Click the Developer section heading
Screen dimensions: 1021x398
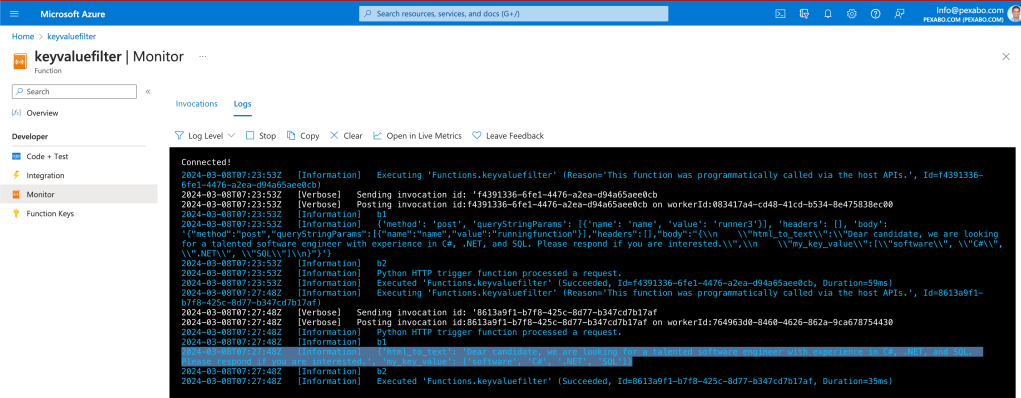[30, 136]
